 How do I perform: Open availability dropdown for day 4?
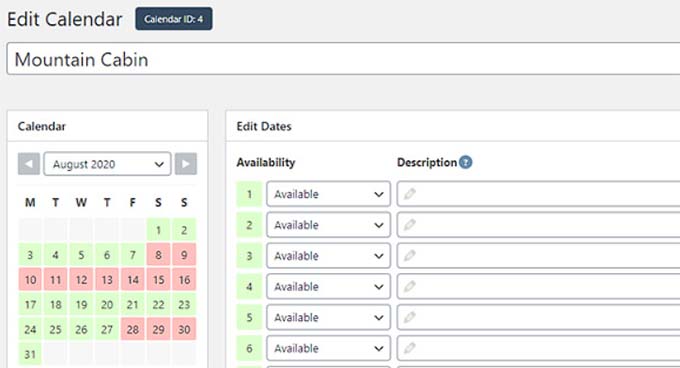pyautogui.click(x=328, y=286)
